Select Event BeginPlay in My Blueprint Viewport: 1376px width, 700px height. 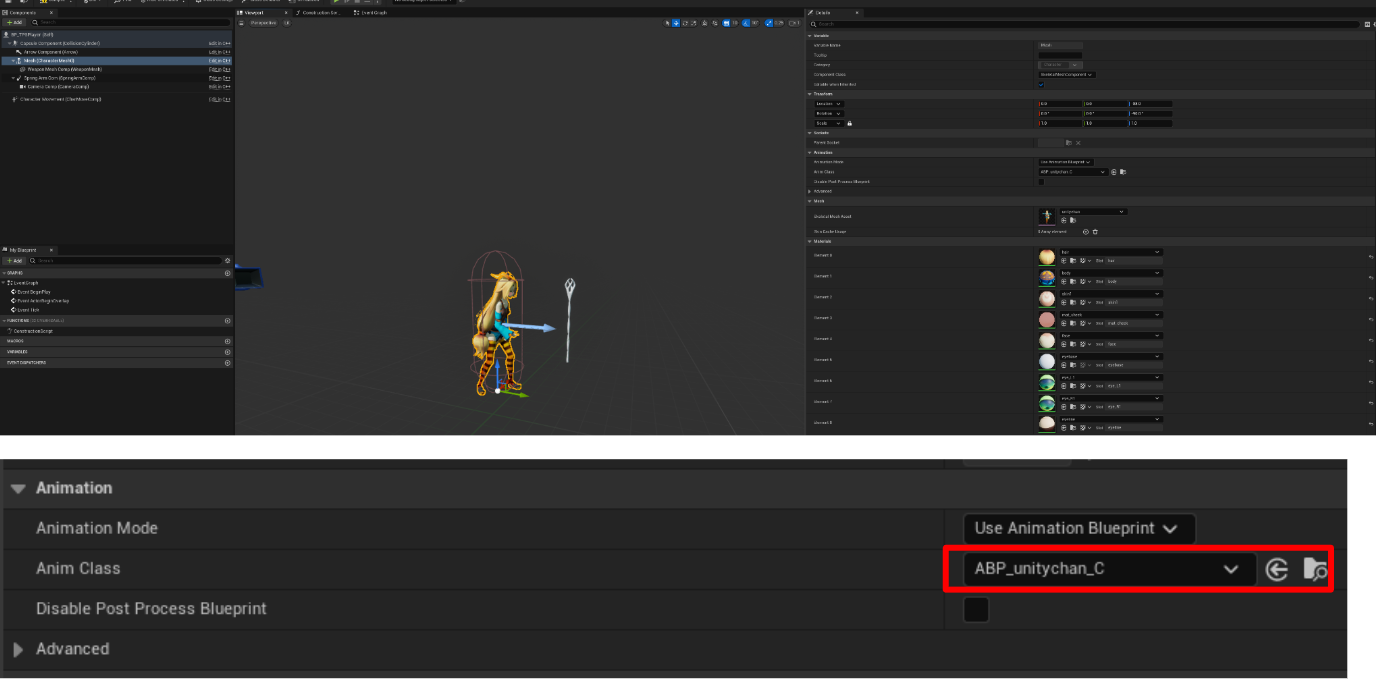tap(34, 292)
